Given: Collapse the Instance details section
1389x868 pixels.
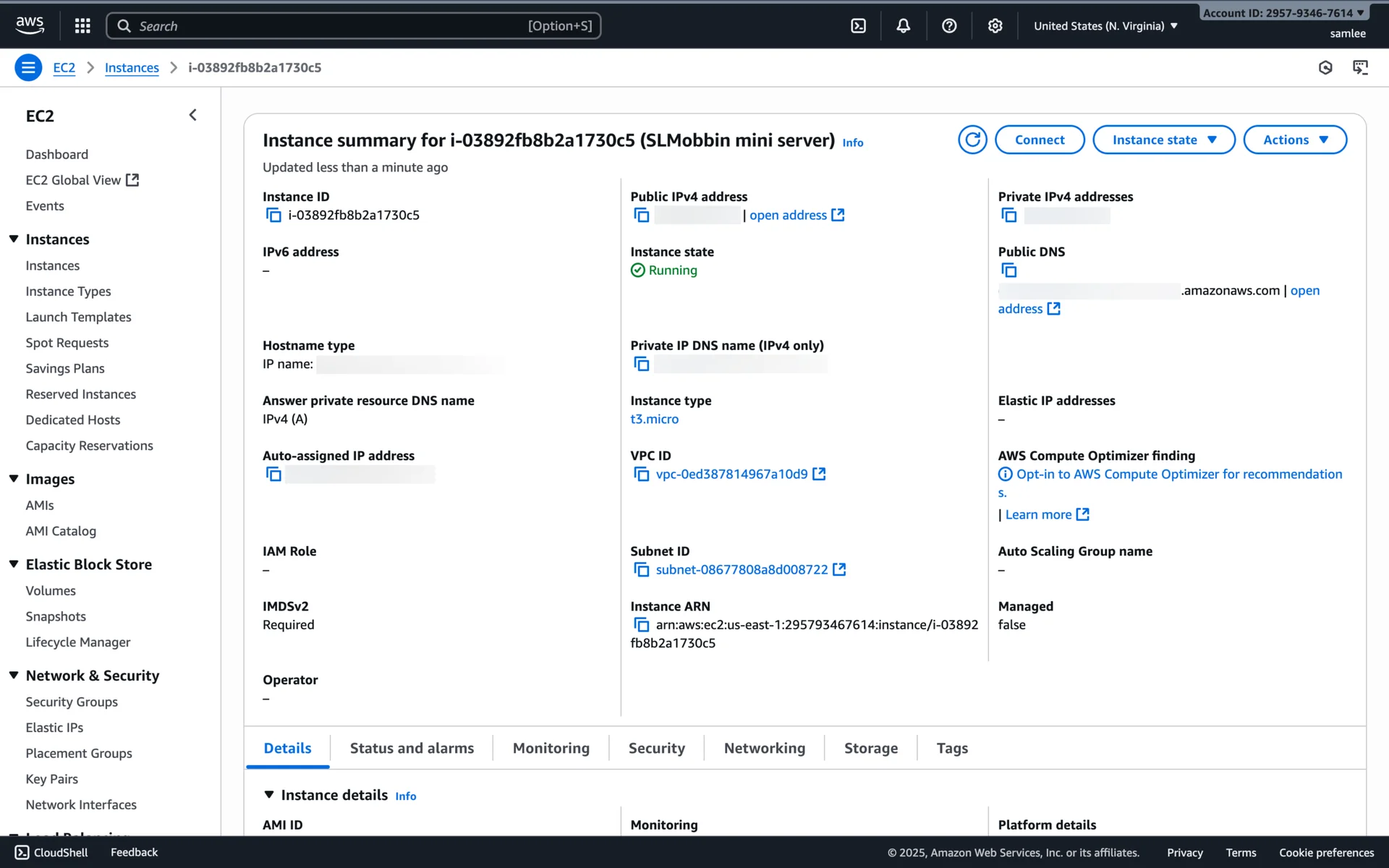Looking at the screenshot, I should (x=269, y=794).
